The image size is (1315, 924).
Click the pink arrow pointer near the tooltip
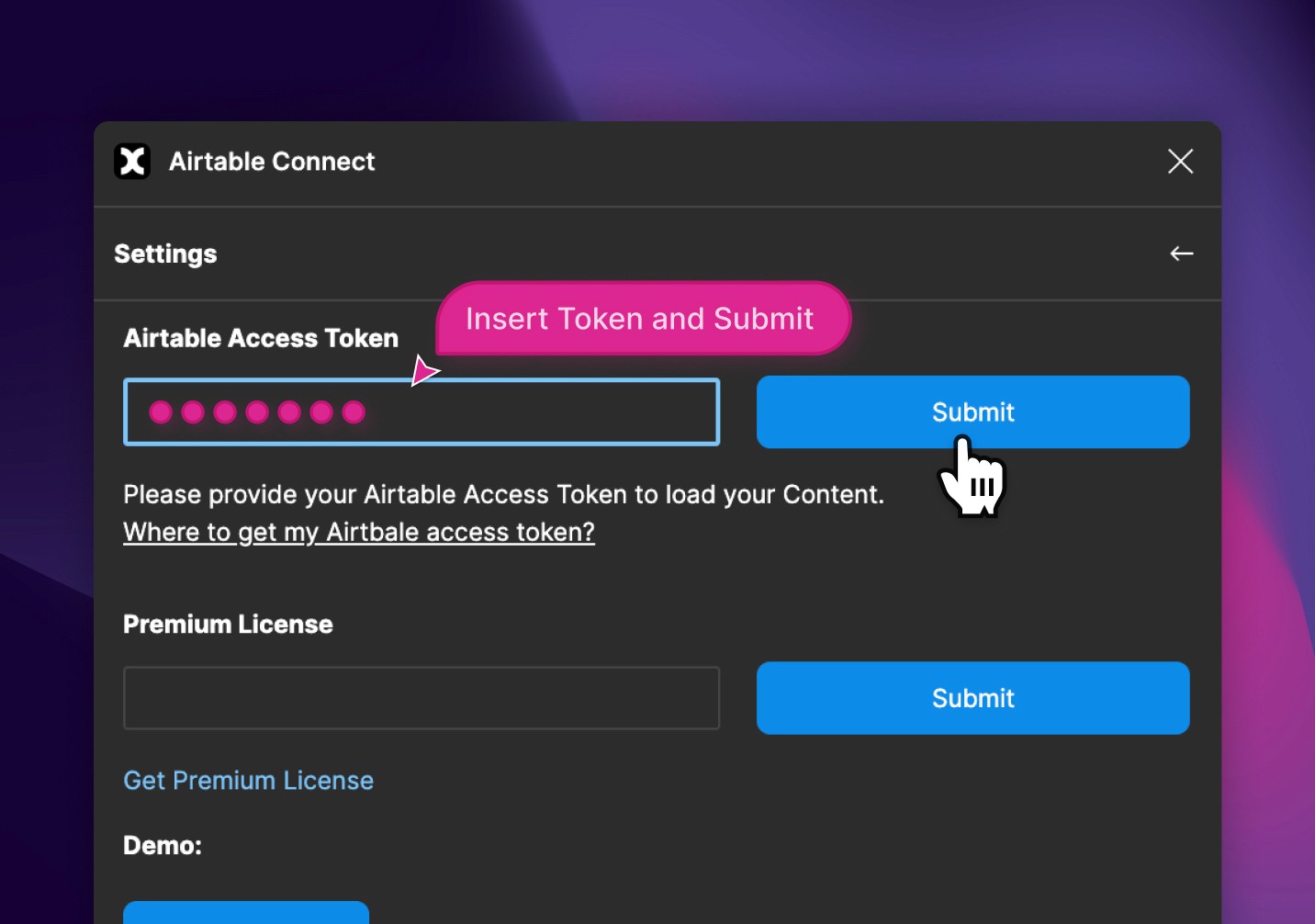(x=424, y=371)
